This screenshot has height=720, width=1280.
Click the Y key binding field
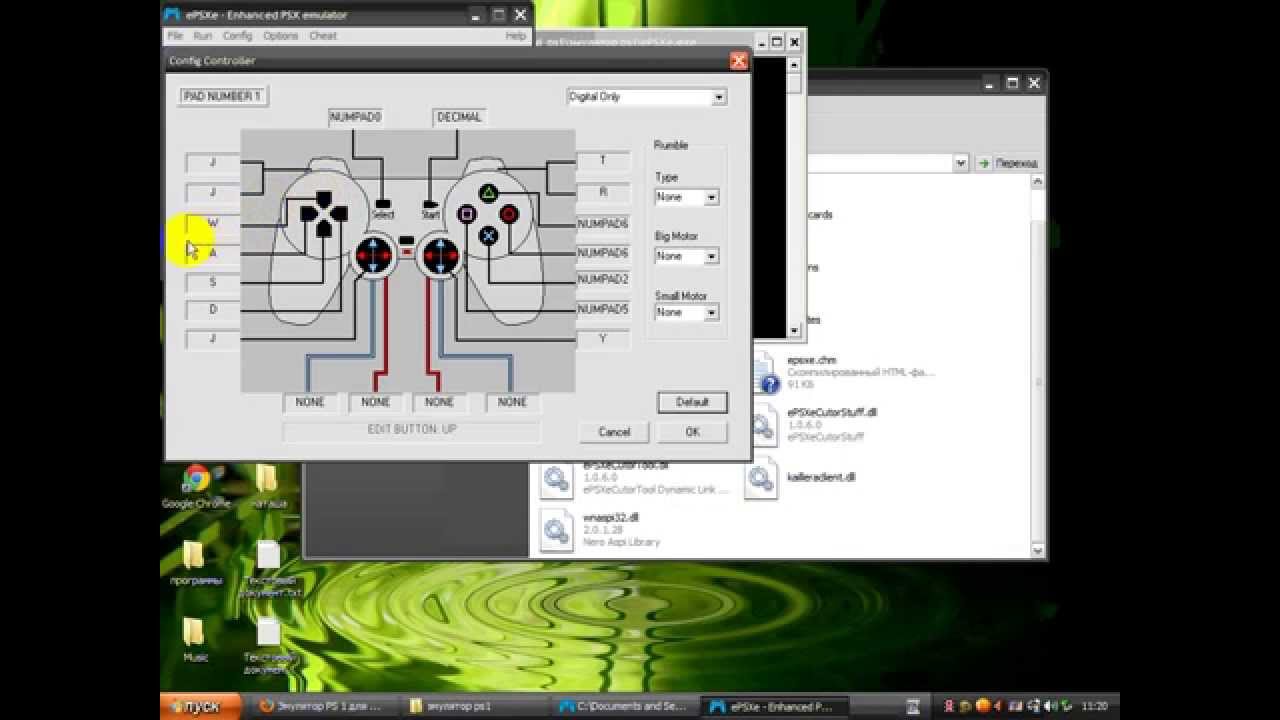(x=603, y=339)
